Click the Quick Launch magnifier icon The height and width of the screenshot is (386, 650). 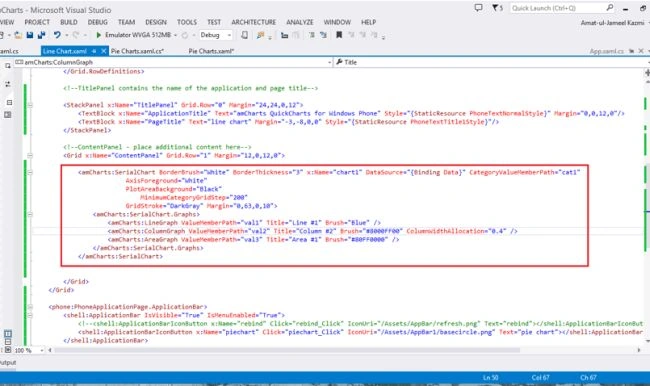[x=610, y=7]
